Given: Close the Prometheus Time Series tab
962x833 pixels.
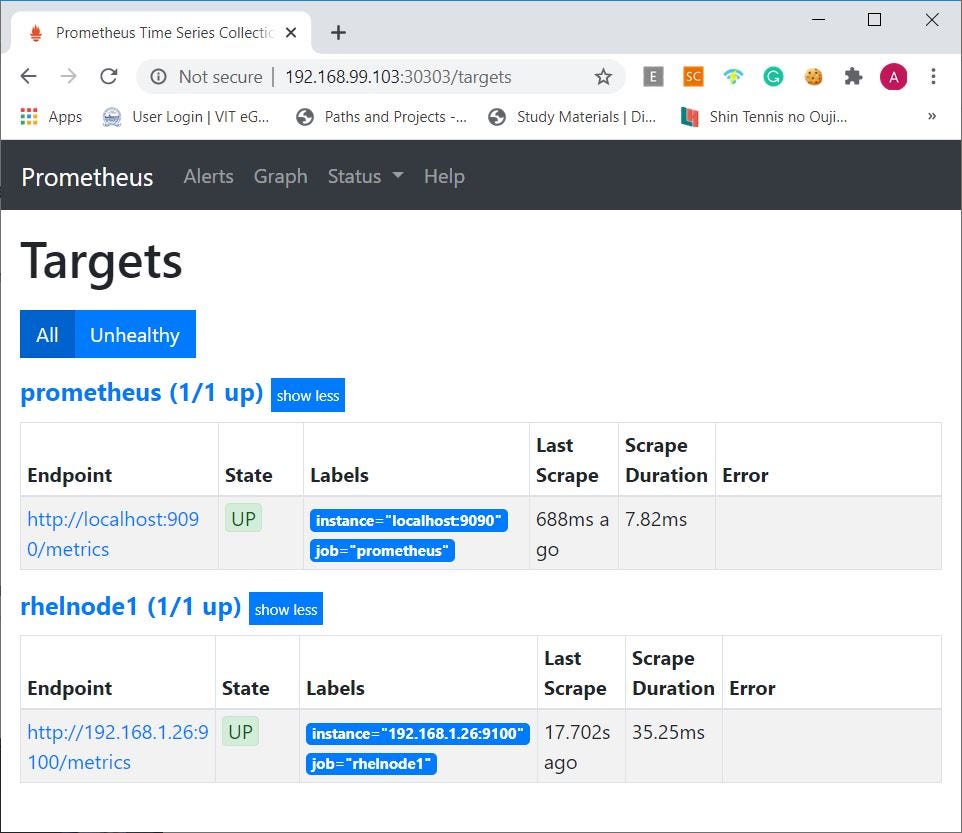Looking at the screenshot, I should pos(291,33).
